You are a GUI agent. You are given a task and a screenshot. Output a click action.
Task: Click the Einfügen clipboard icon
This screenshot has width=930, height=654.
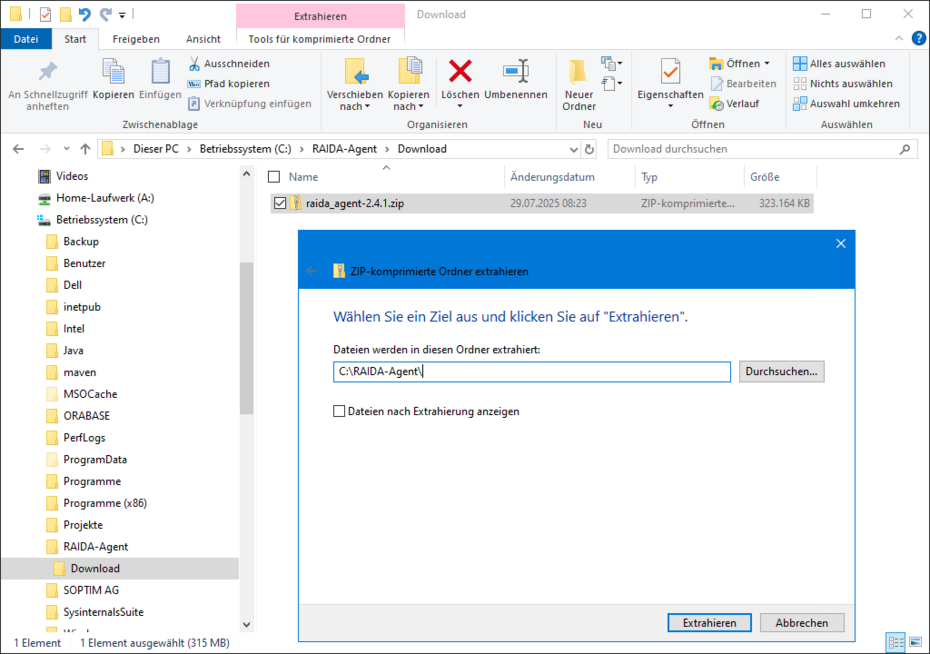[160, 72]
